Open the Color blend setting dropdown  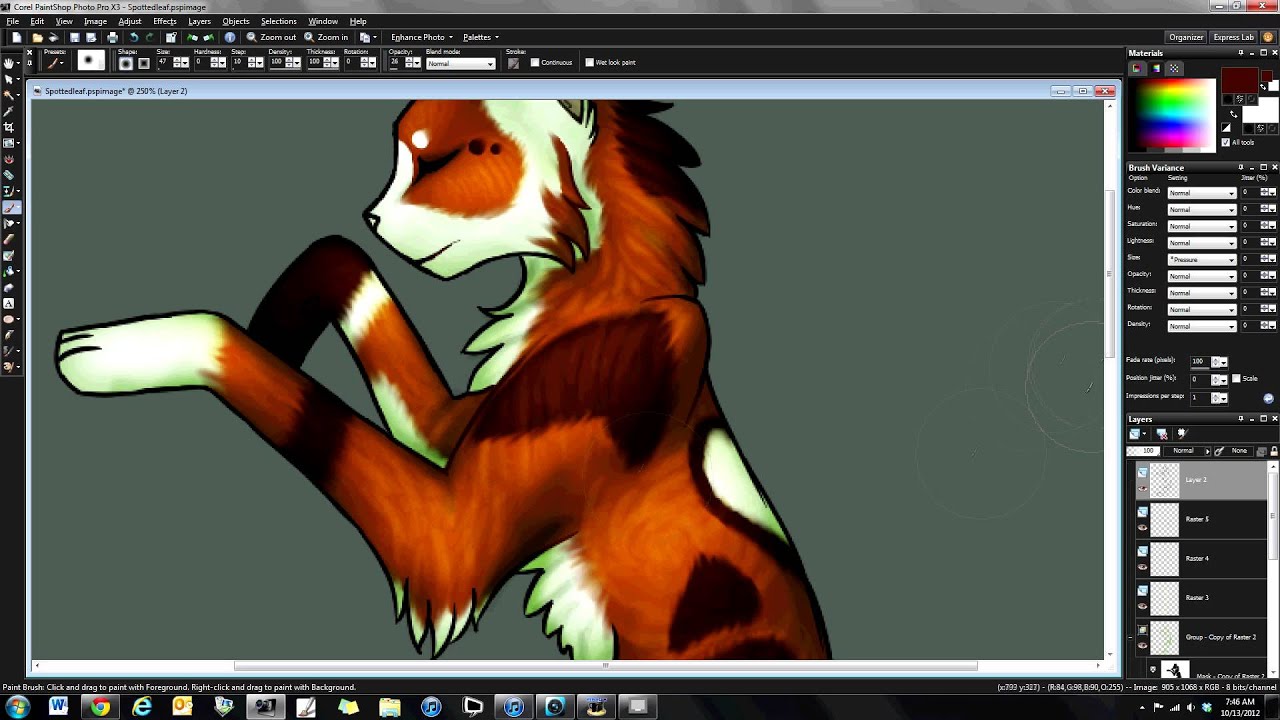[1202, 193]
